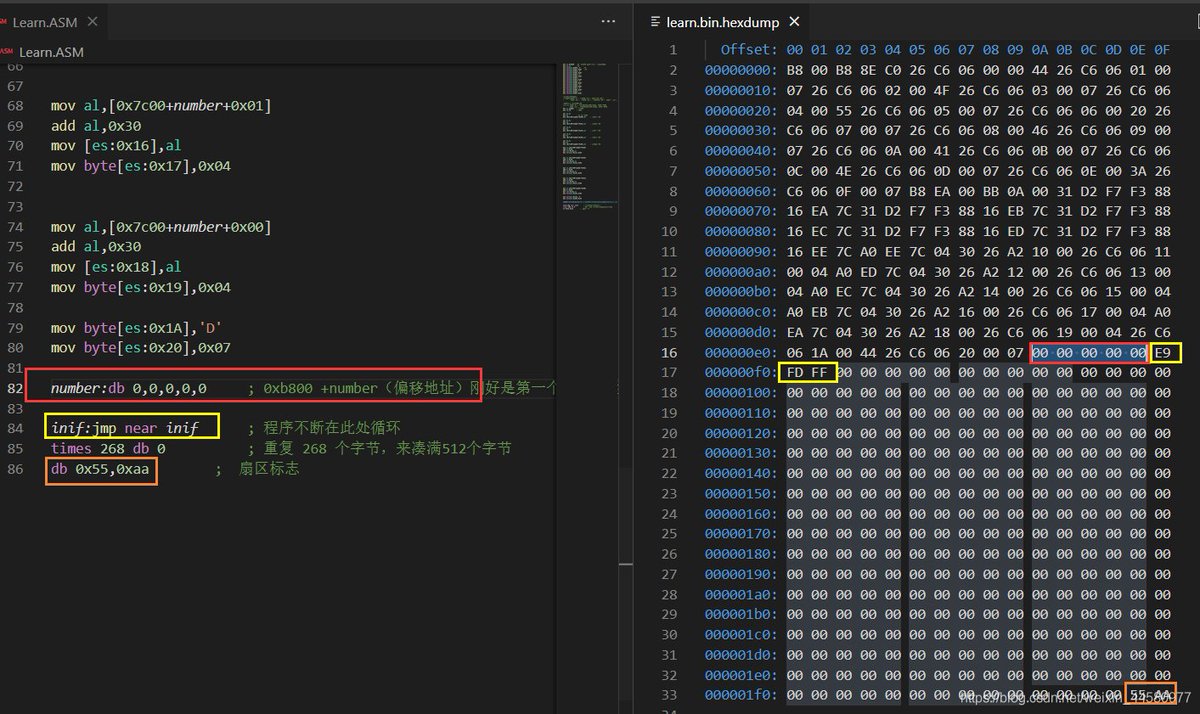Select line number 82 in Learn.ASM gutter
This screenshot has height=714, width=1200.
tap(14, 388)
